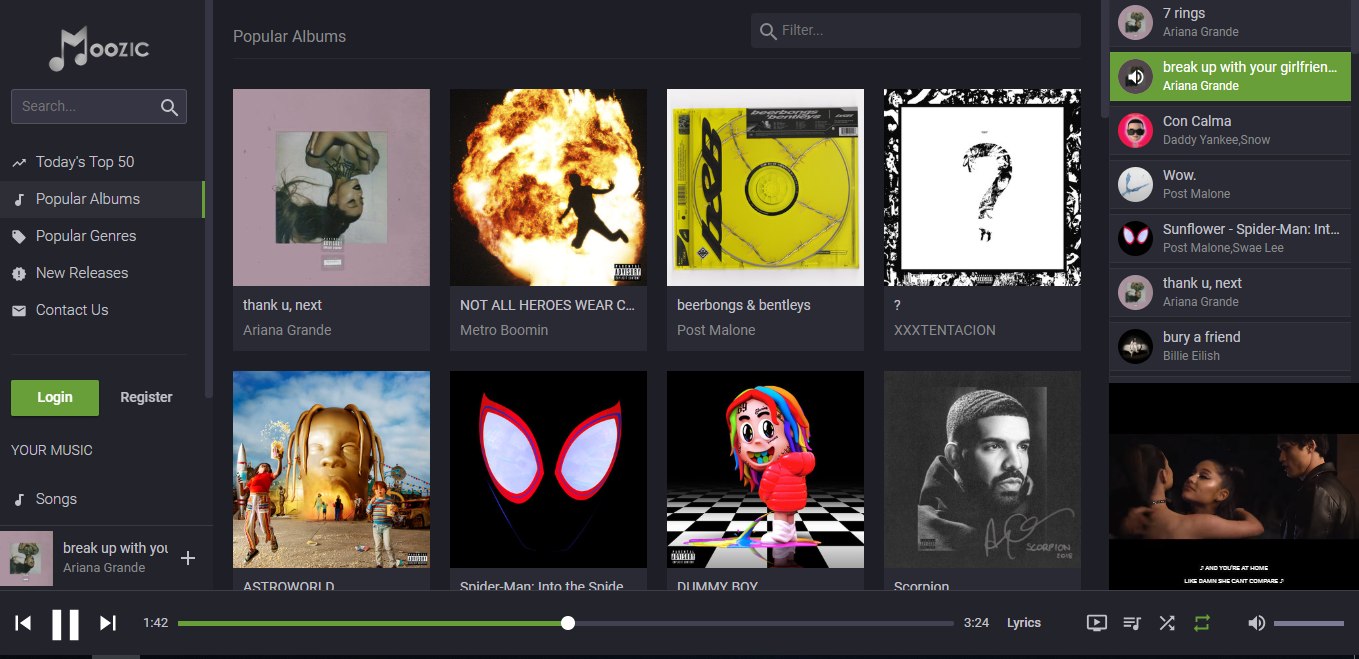The height and width of the screenshot is (659, 1359).
Task: Add current song to a playlist
Action: [188, 558]
